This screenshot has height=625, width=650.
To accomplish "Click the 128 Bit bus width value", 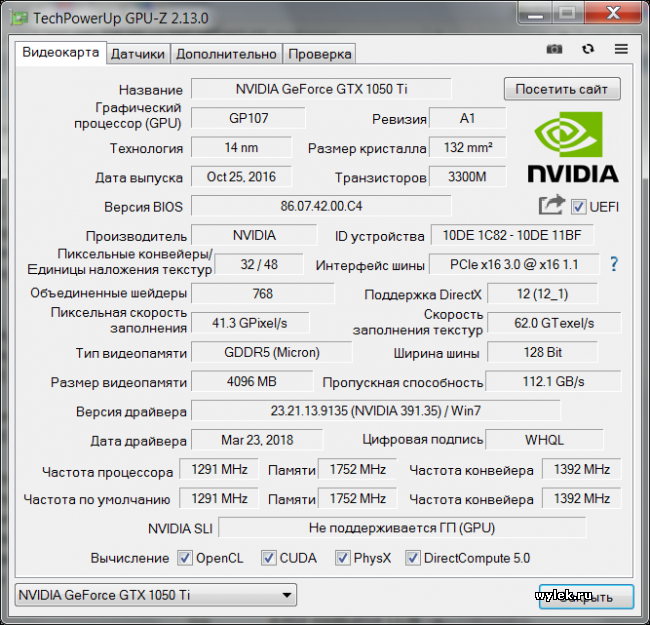I will (542, 352).
